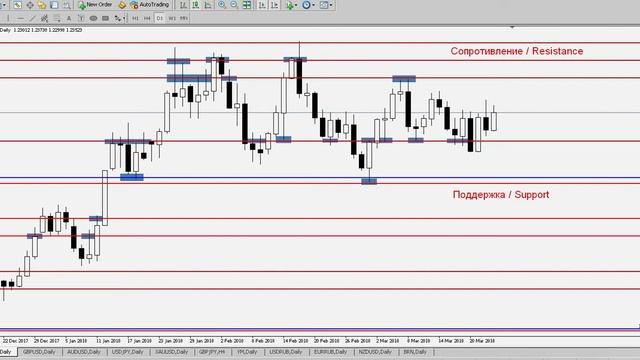
Task: Select the Fibonacci retracement tool
Action: pyautogui.click(x=56, y=18)
